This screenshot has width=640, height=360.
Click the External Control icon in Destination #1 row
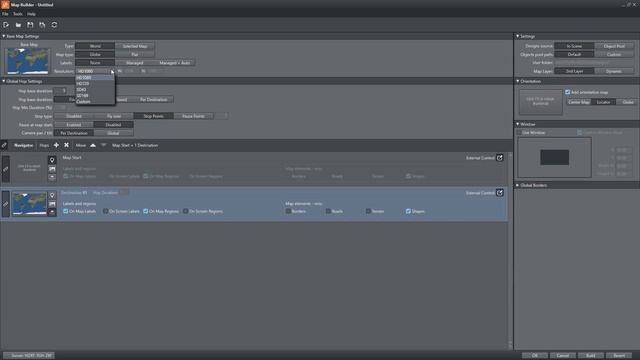coord(500,193)
